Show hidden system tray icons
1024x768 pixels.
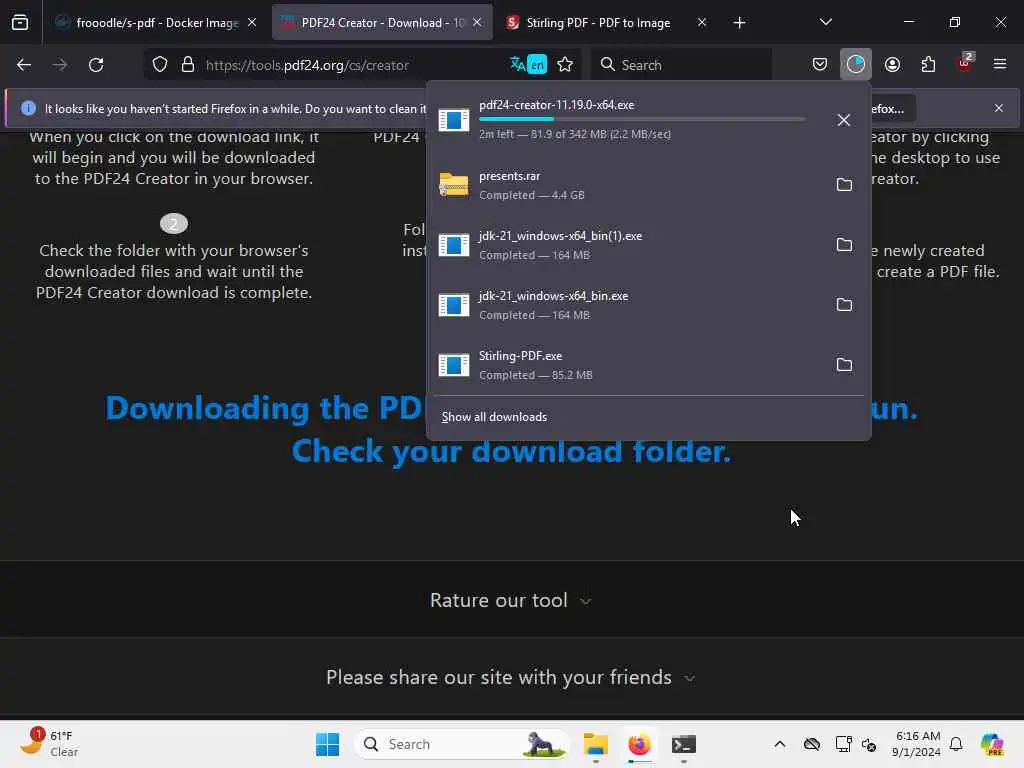tap(780, 744)
